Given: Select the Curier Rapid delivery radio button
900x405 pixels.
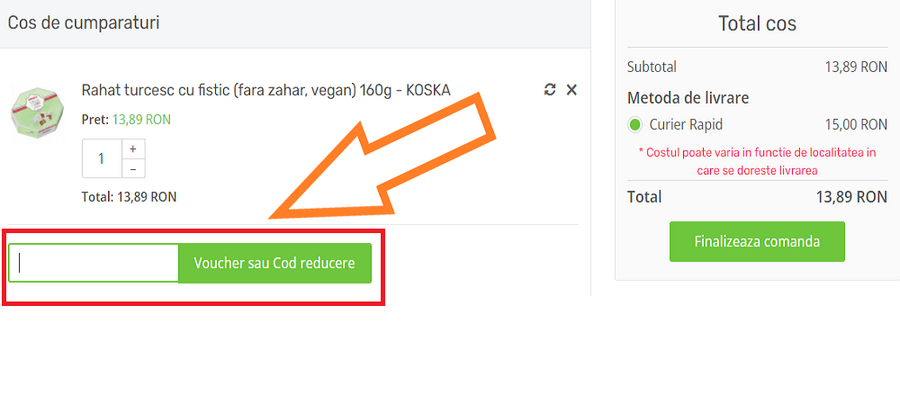Looking at the screenshot, I should click(635, 125).
